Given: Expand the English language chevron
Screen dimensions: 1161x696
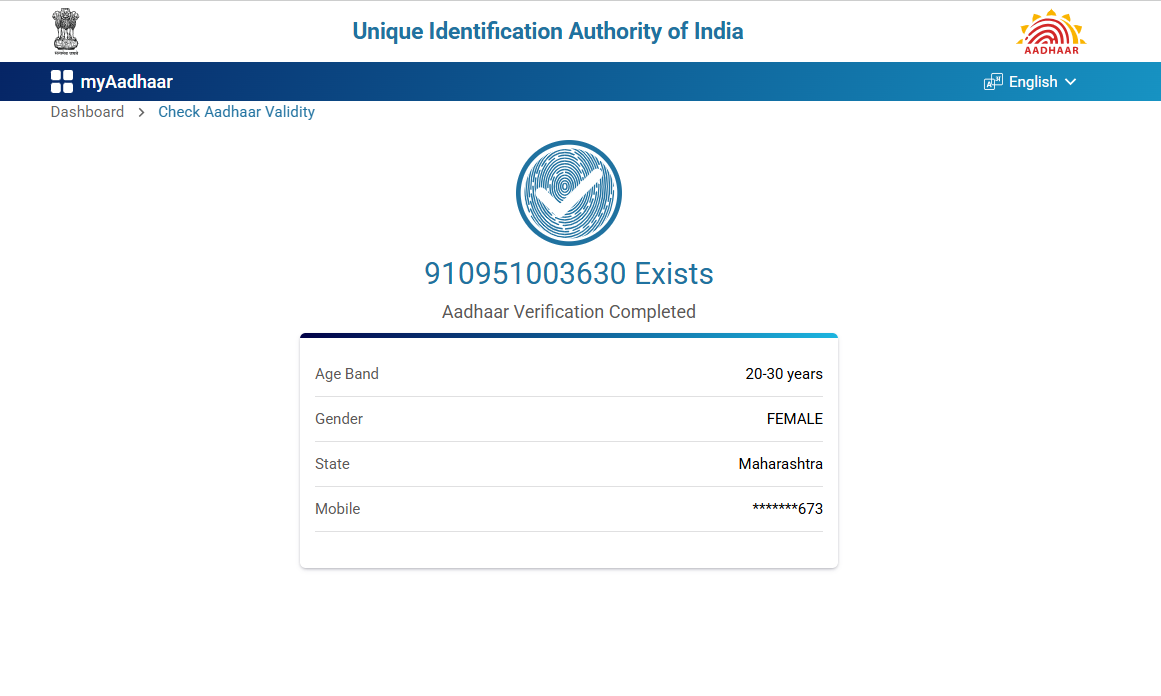Looking at the screenshot, I should click(x=1071, y=82).
